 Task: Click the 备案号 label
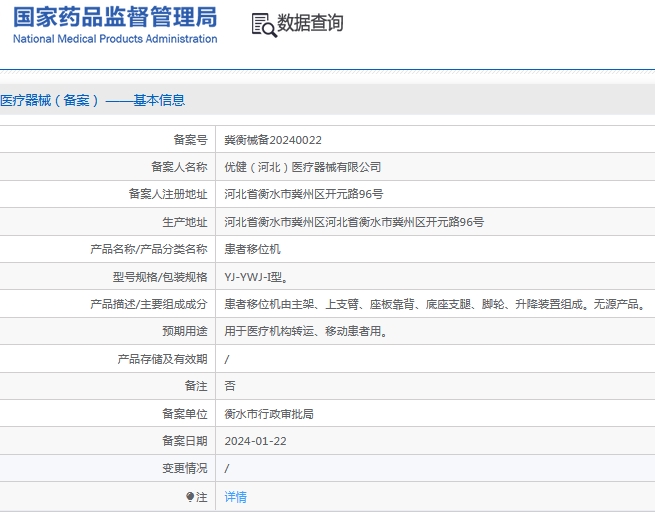(190, 140)
